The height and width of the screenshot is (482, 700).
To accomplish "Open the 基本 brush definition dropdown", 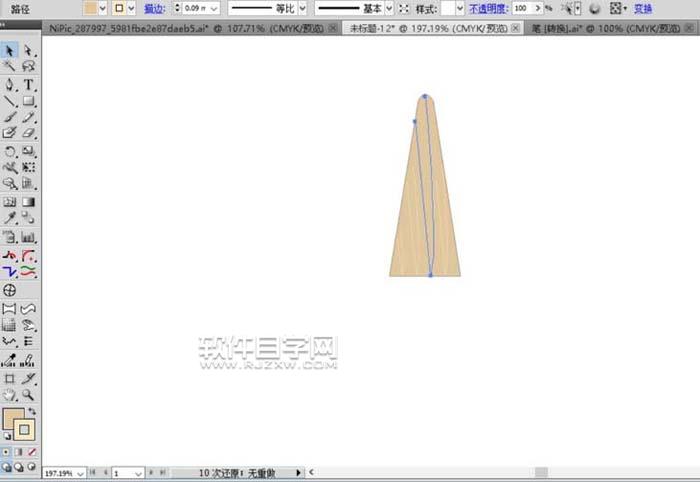I will point(389,8).
